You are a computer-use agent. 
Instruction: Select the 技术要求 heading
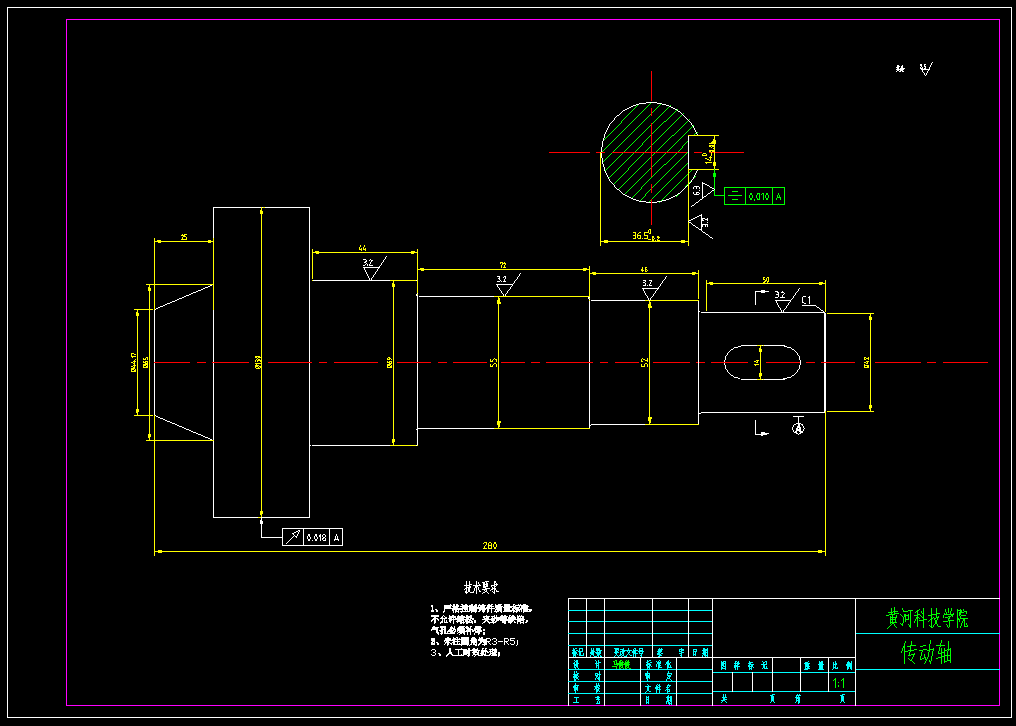point(481,588)
